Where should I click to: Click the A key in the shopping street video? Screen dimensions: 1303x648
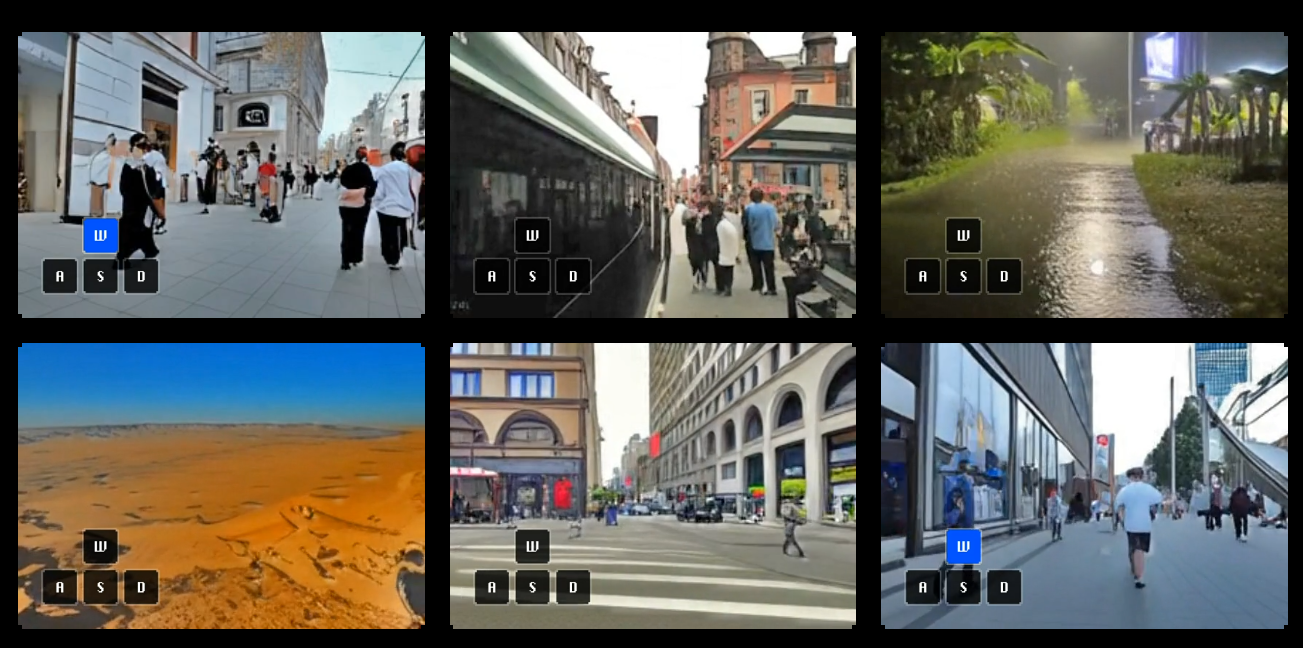point(60,276)
